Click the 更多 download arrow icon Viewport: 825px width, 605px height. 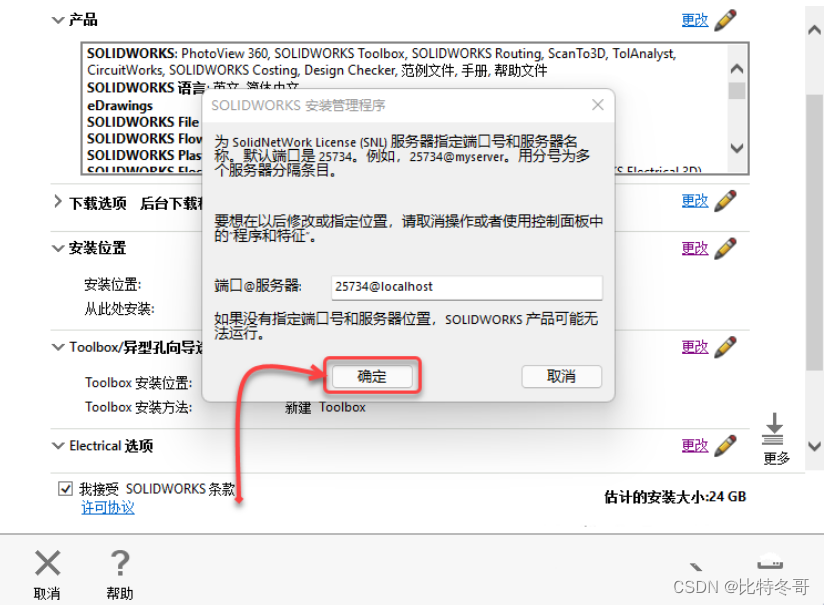773,429
